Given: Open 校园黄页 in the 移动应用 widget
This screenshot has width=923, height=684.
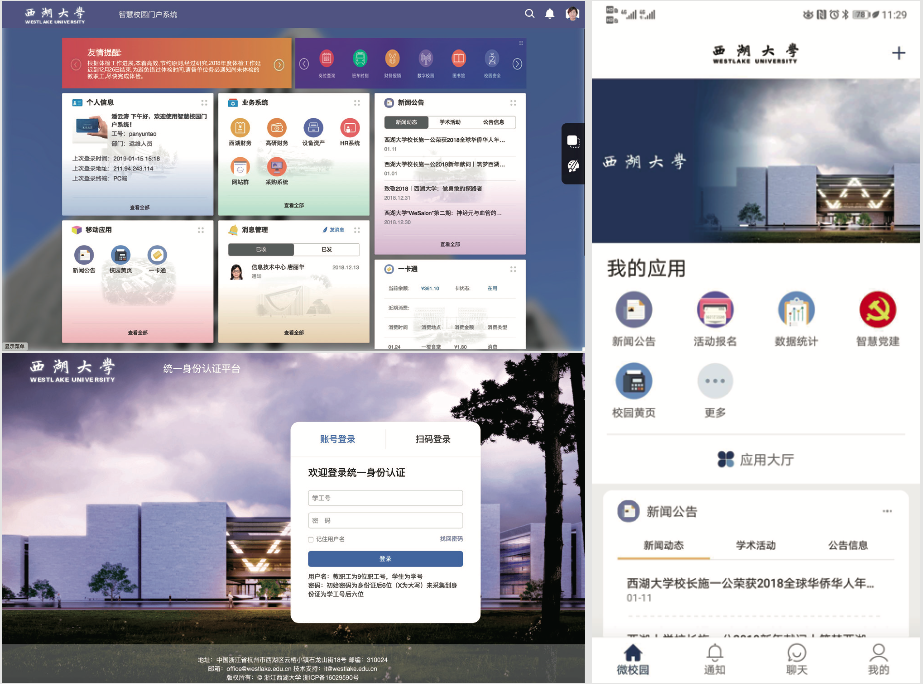Looking at the screenshot, I should point(121,255).
